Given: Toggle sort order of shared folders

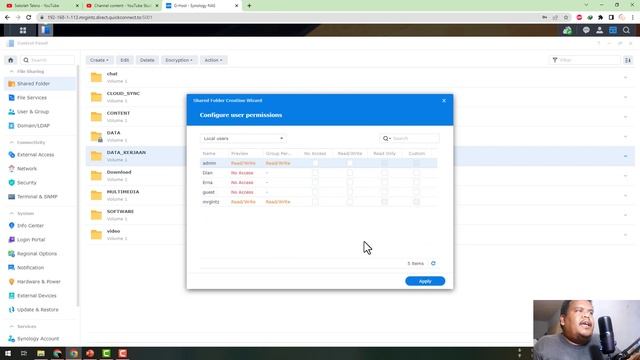Looking at the screenshot, I should click(628, 60).
